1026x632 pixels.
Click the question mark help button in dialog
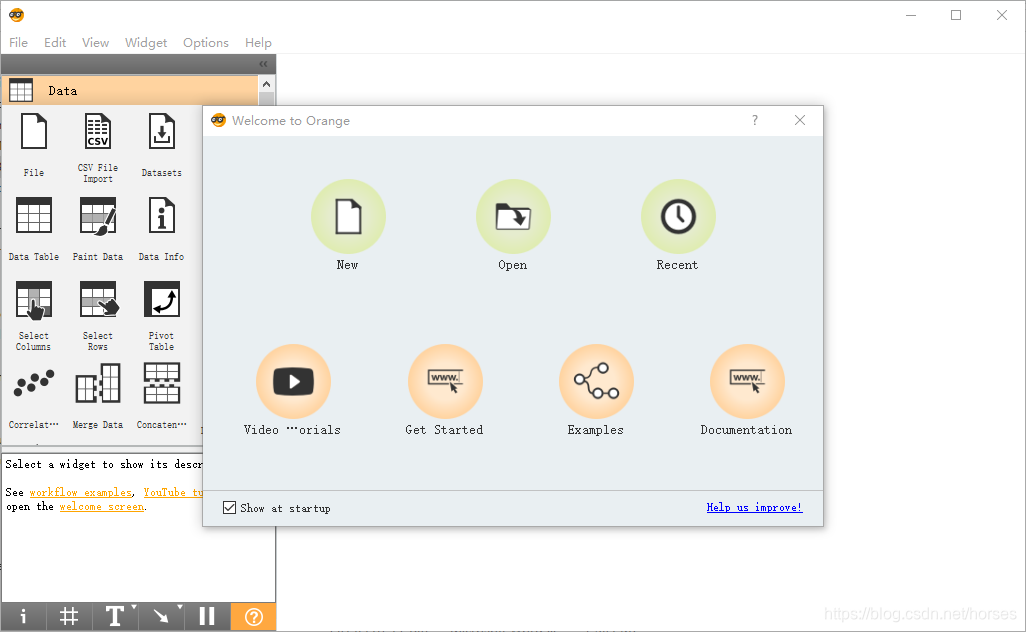click(x=754, y=120)
